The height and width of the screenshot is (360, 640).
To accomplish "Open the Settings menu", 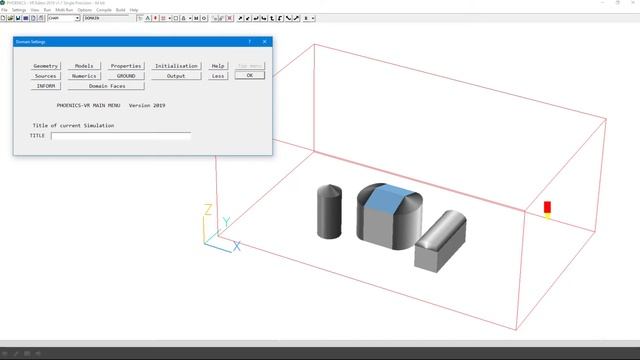I will [19, 10].
